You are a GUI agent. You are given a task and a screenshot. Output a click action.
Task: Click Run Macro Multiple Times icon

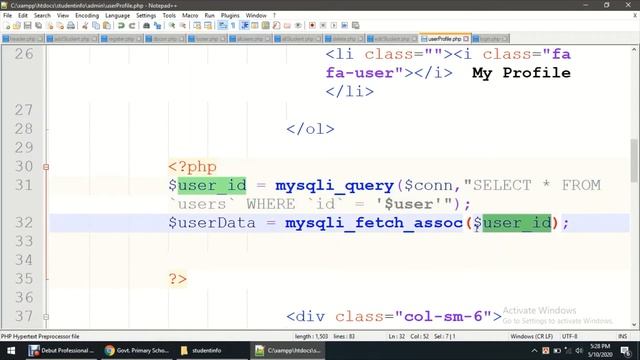345,26
